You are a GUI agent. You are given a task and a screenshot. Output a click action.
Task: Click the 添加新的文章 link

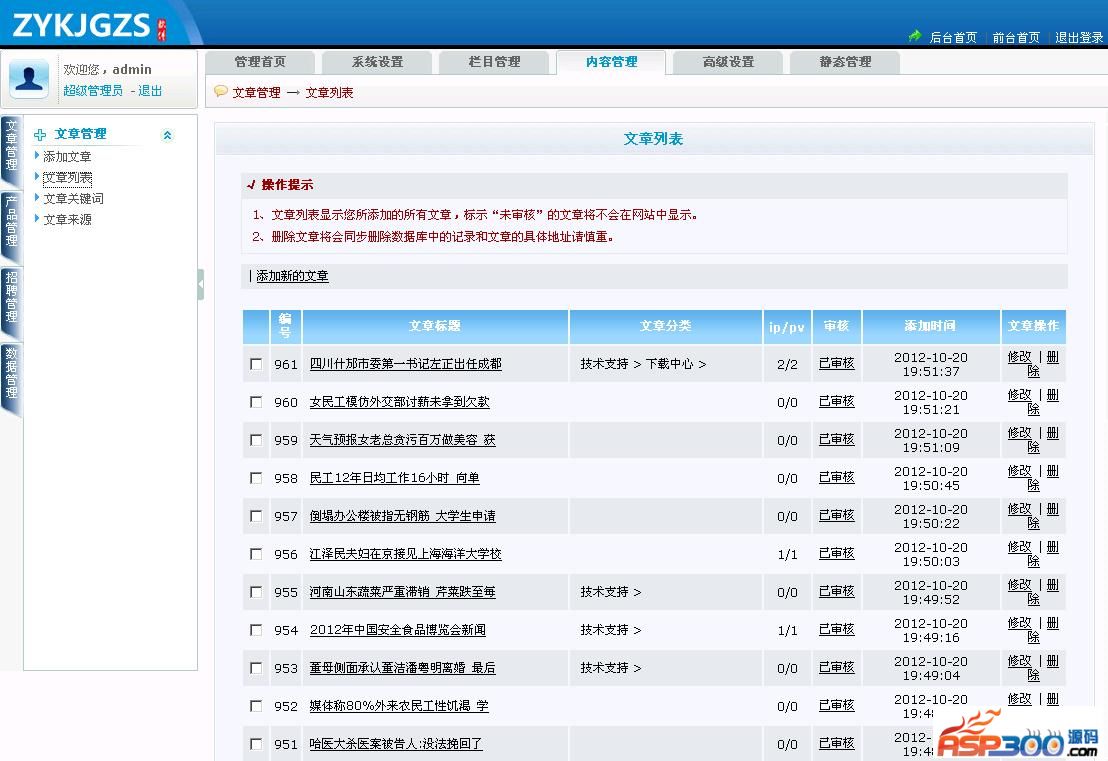click(x=292, y=276)
